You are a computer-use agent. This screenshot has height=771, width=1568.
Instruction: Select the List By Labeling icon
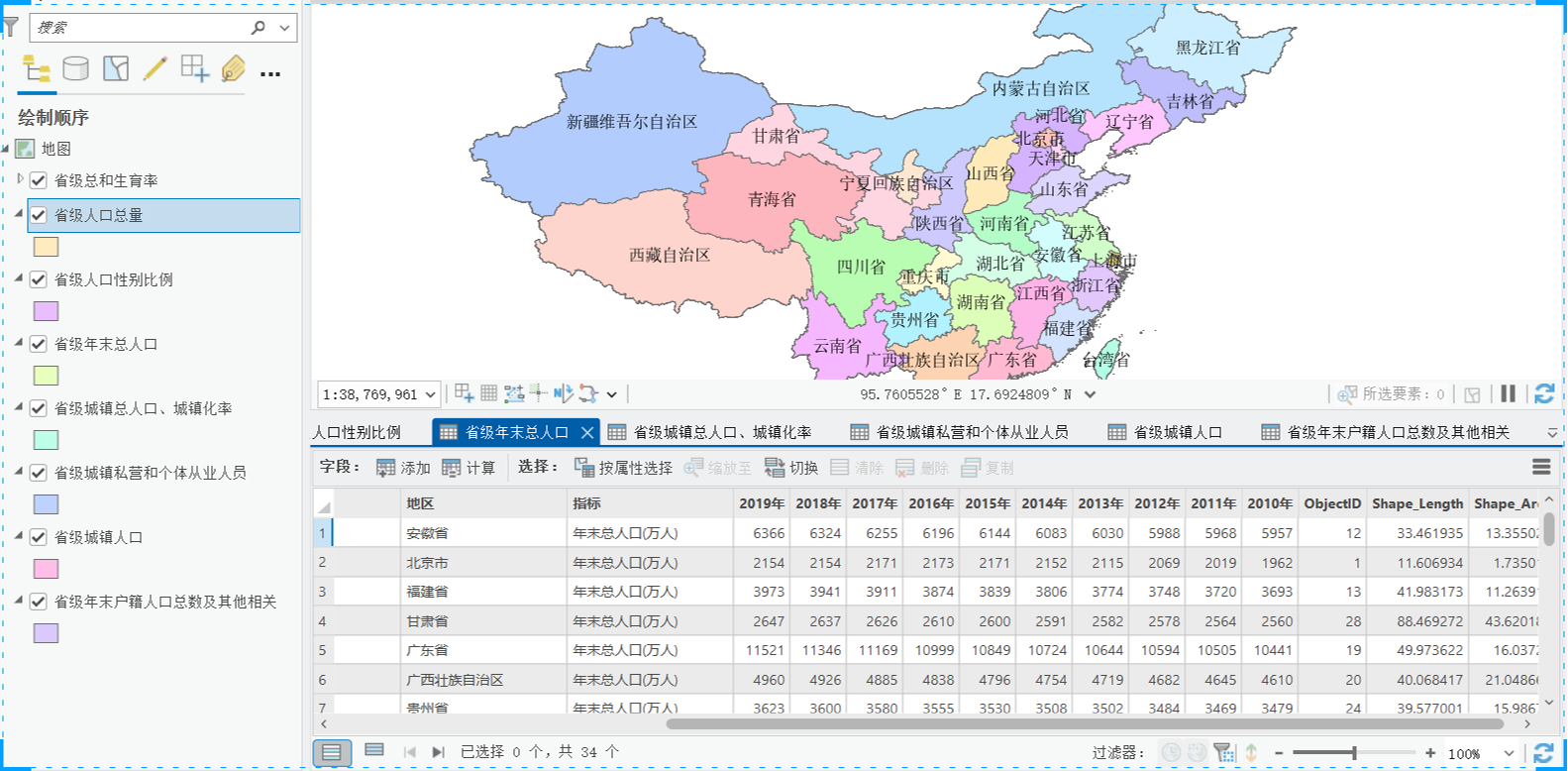(x=234, y=68)
